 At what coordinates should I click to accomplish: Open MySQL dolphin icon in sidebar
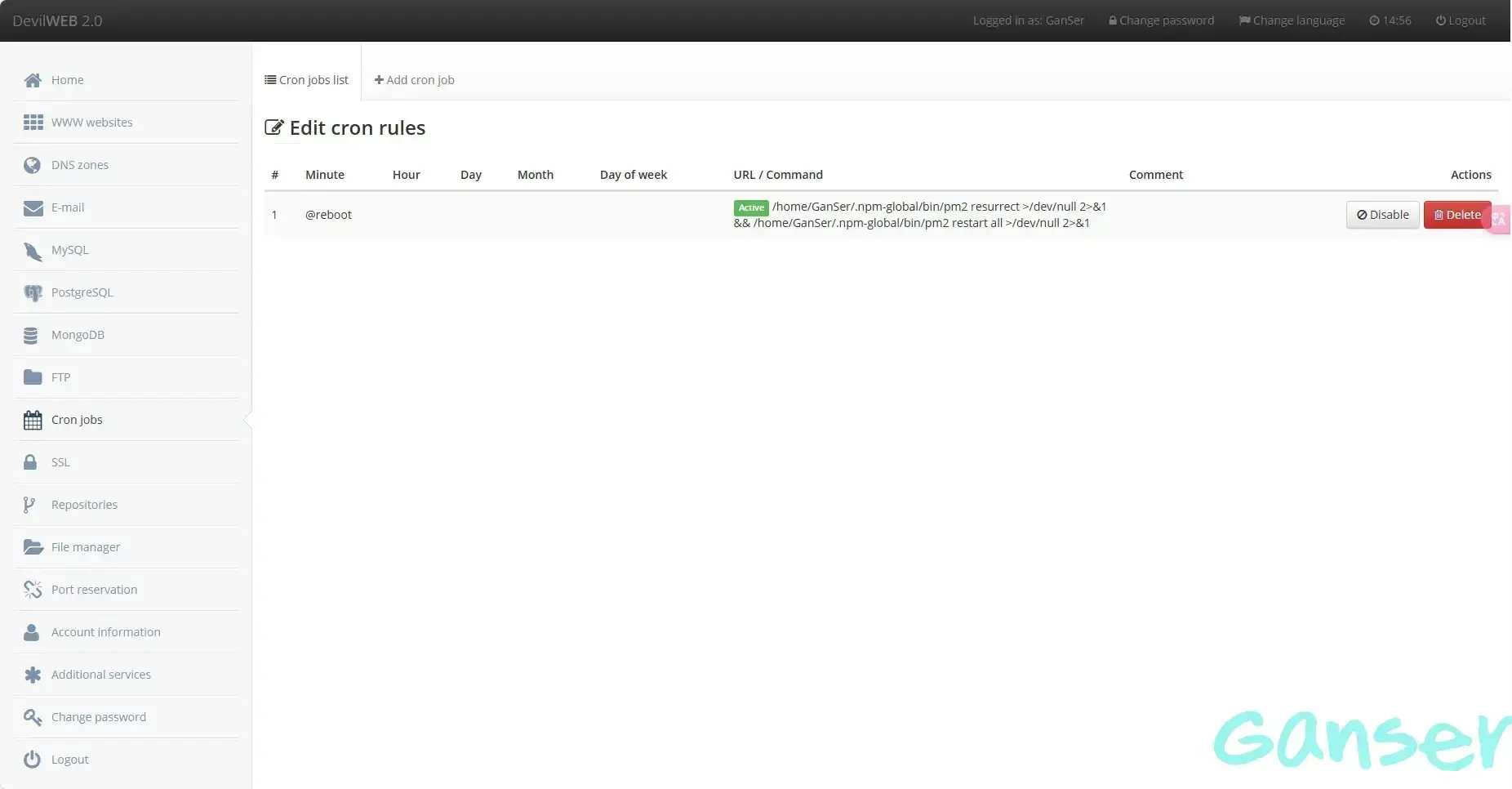pos(33,251)
